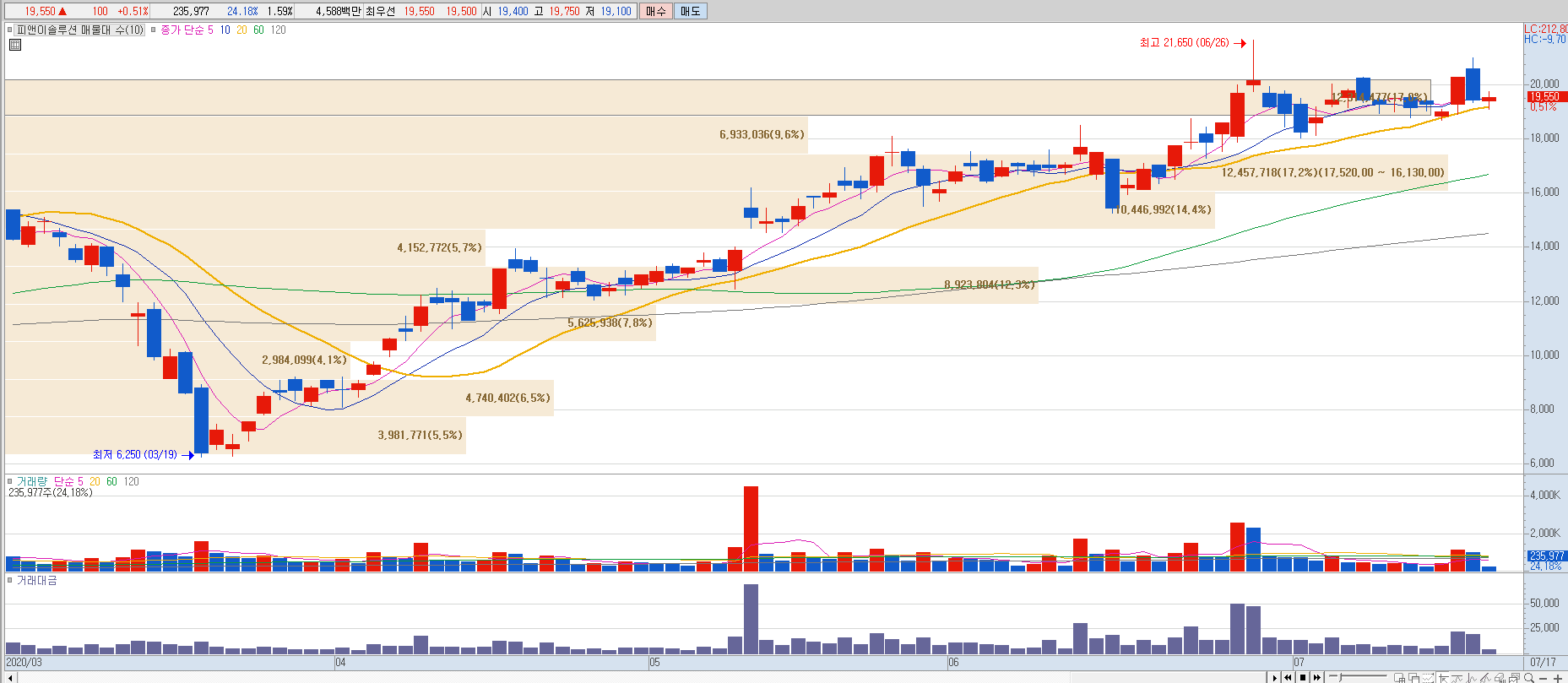The image size is (1568, 683).
Task: Toggle the marker box beside 거래대금 indicator
Action: pyautogui.click(x=10, y=580)
